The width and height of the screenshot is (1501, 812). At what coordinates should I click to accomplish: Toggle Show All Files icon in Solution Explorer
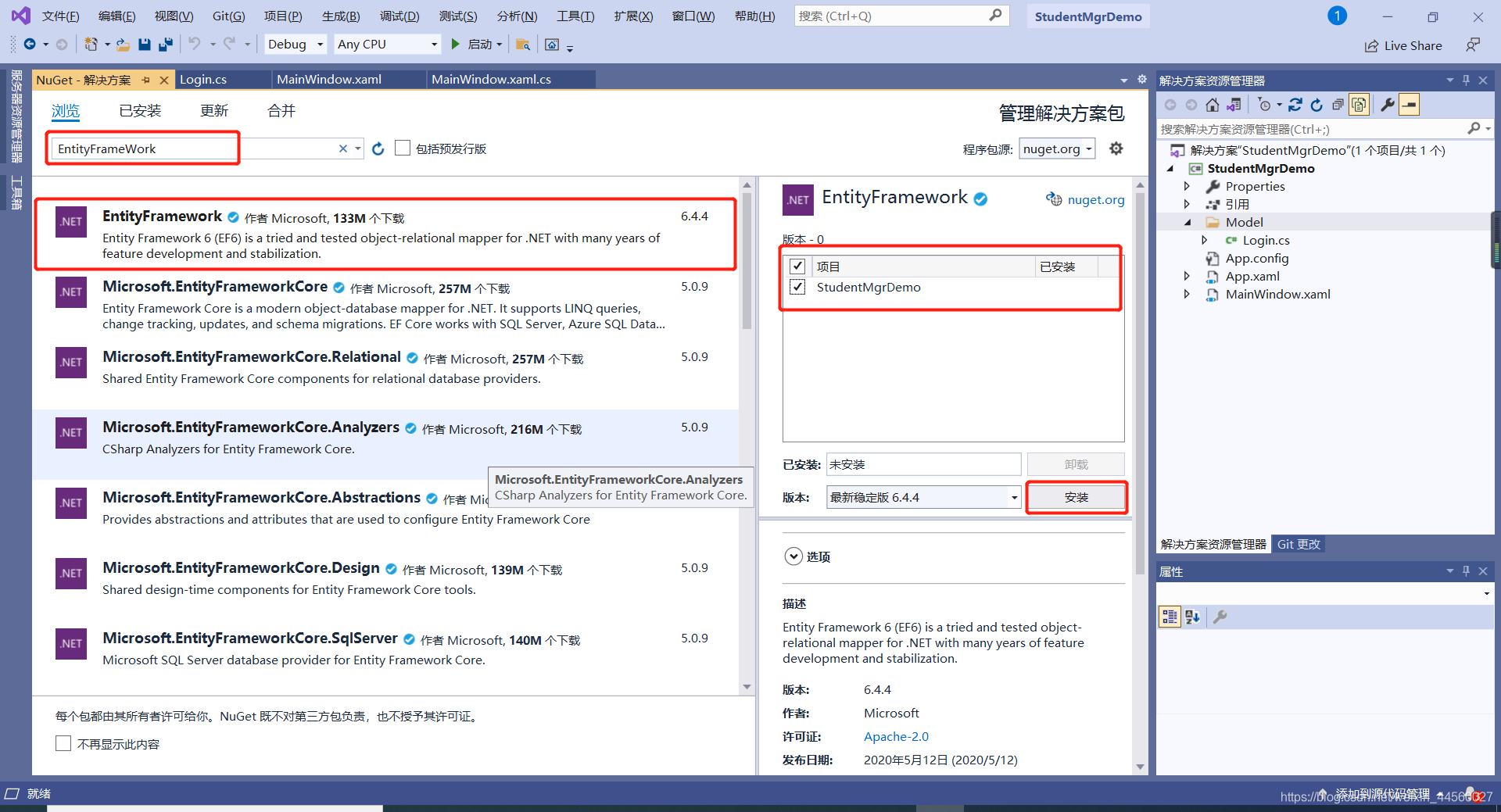(1359, 105)
